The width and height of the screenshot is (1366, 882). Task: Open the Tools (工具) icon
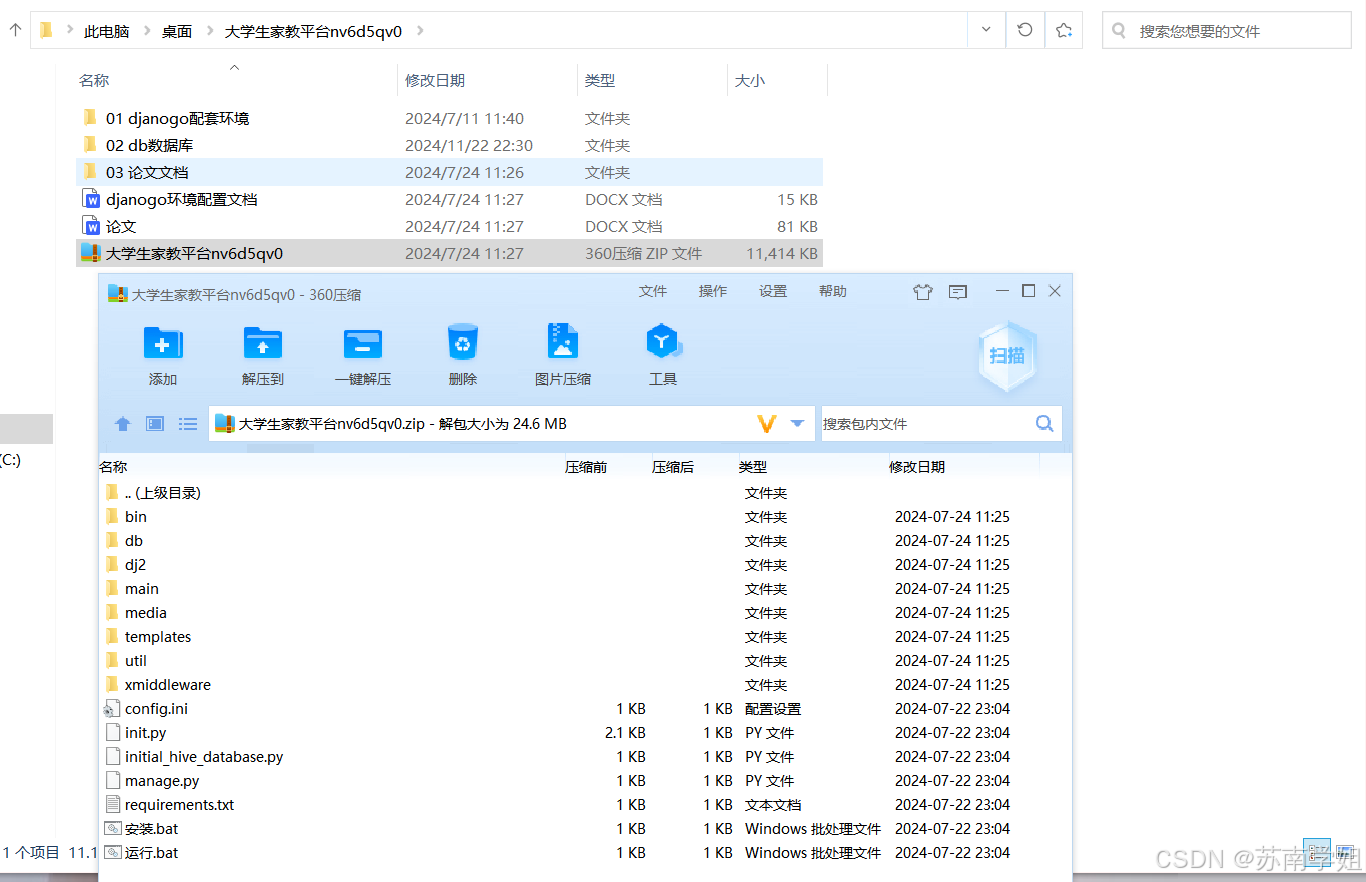coord(663,342)
